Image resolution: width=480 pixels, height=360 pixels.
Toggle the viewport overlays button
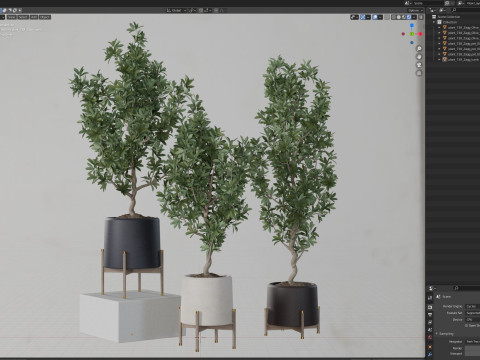pyautogui.click(x=375, y=17)
